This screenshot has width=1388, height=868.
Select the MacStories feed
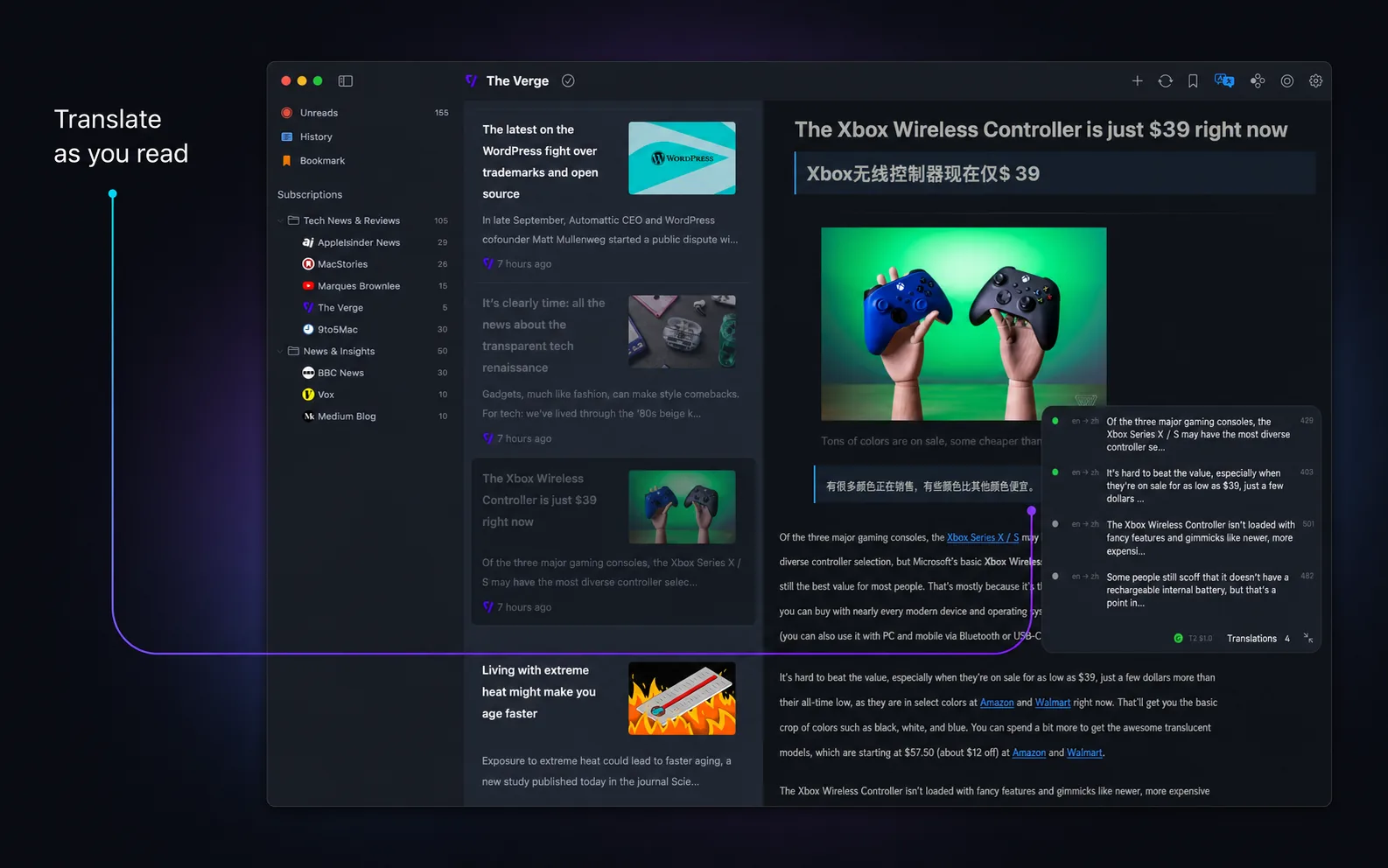pos(375,264)
